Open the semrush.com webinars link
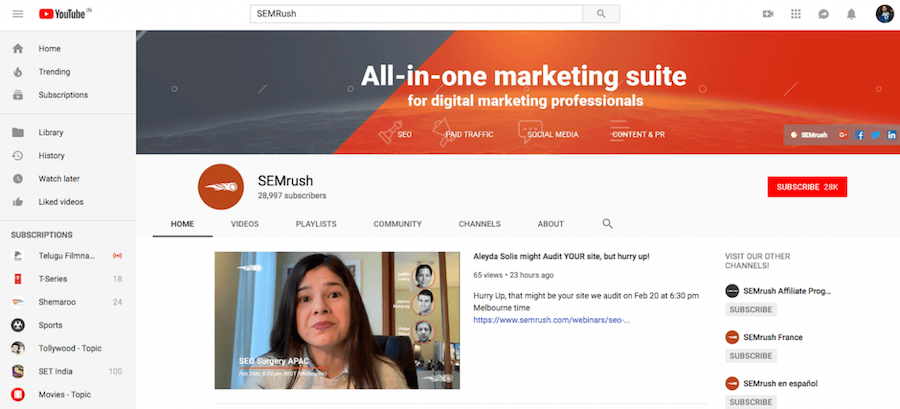Viewport: 900px width, 409px height. pos(552,320)
